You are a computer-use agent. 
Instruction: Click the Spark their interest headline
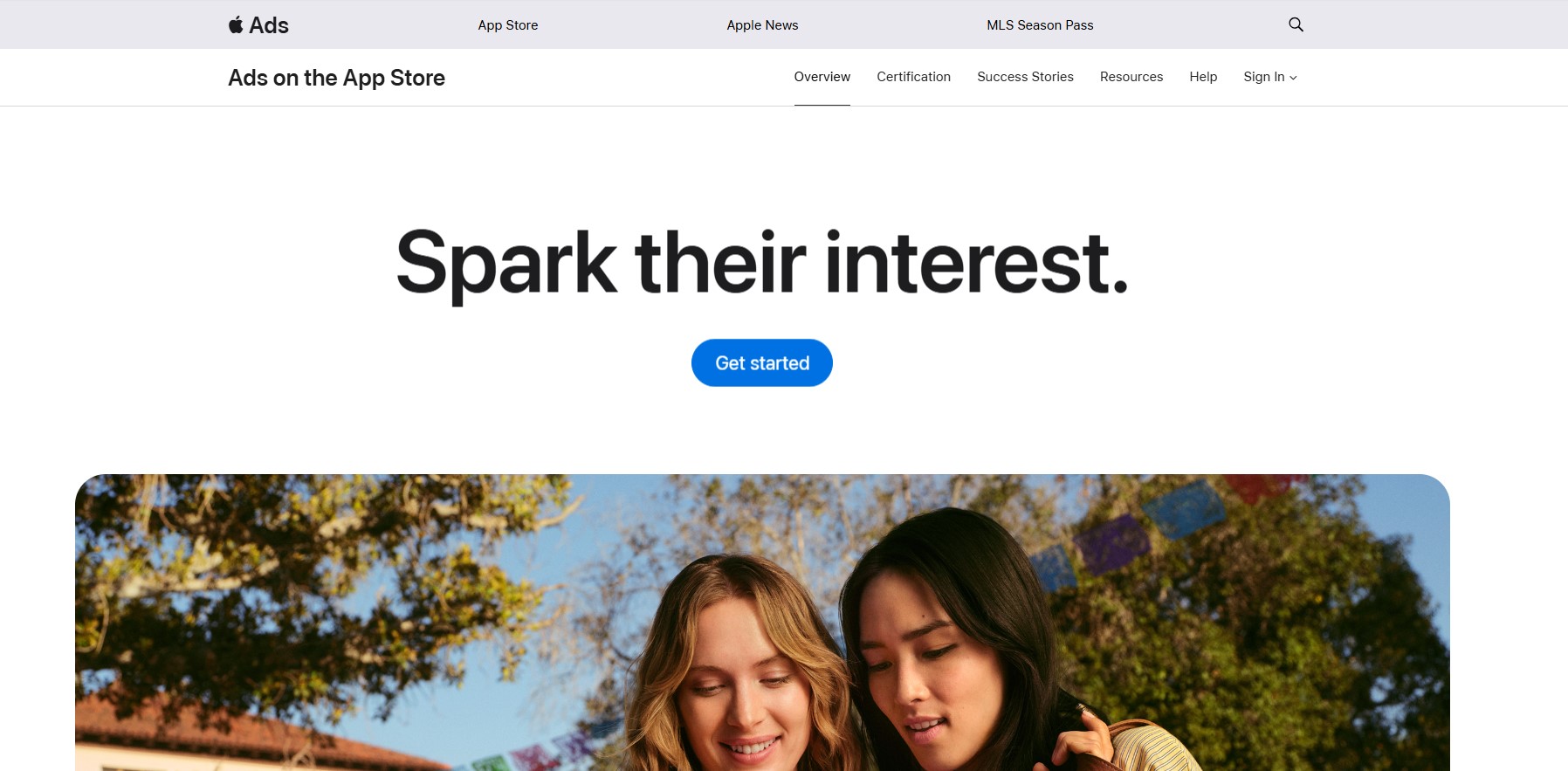coord(762,263)
